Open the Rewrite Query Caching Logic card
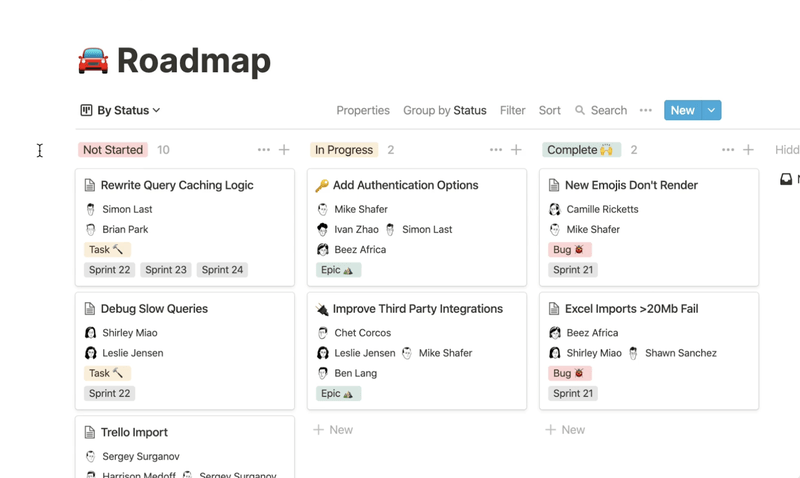The height and width of the screenshot is (478, 800). point(185,228)
